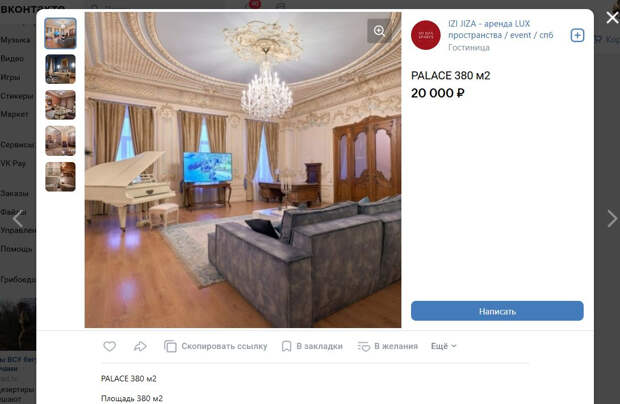Go to next item arrow
Screen dimensions: 620x404
(x=612, y=219)
